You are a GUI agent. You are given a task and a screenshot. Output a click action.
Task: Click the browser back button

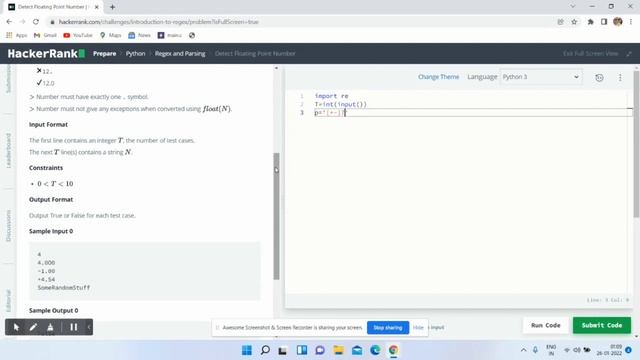(x=9, y=22)
